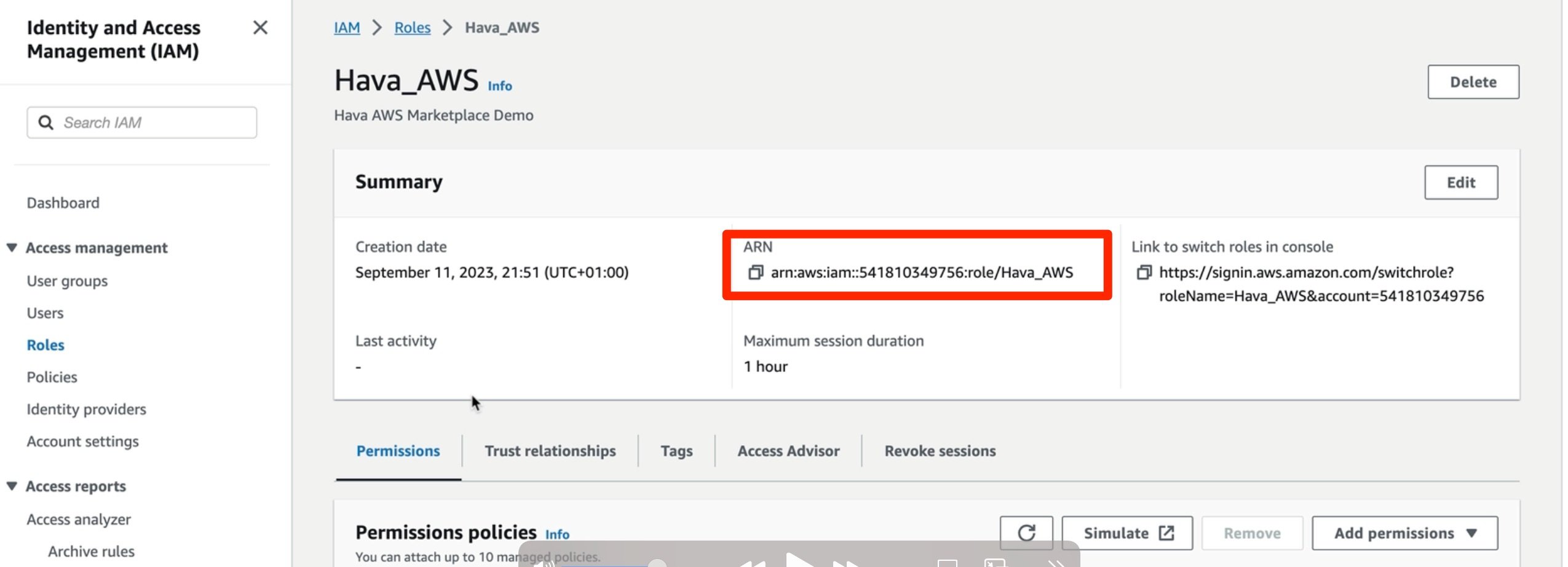Navigate to Roles via the breadcrumb link
The height and width of the screenshot is (567, 1568).
point(411,27)
